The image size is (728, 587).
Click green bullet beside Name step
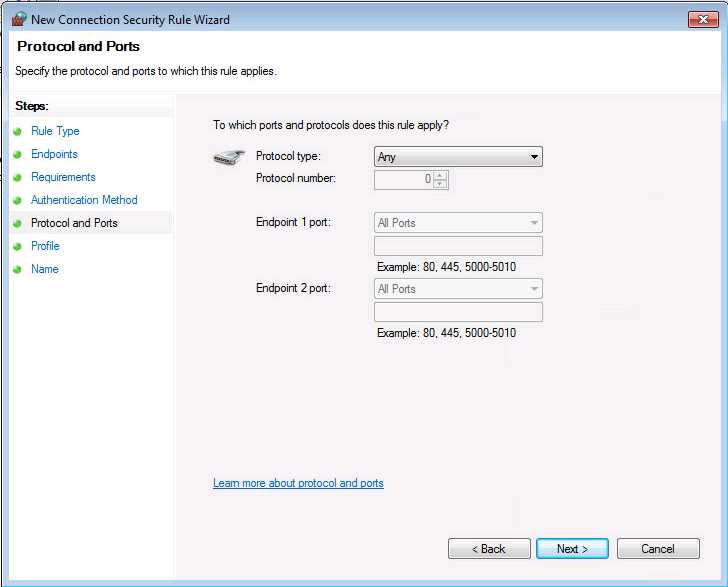pyautogui.click(x=18, y=269)
